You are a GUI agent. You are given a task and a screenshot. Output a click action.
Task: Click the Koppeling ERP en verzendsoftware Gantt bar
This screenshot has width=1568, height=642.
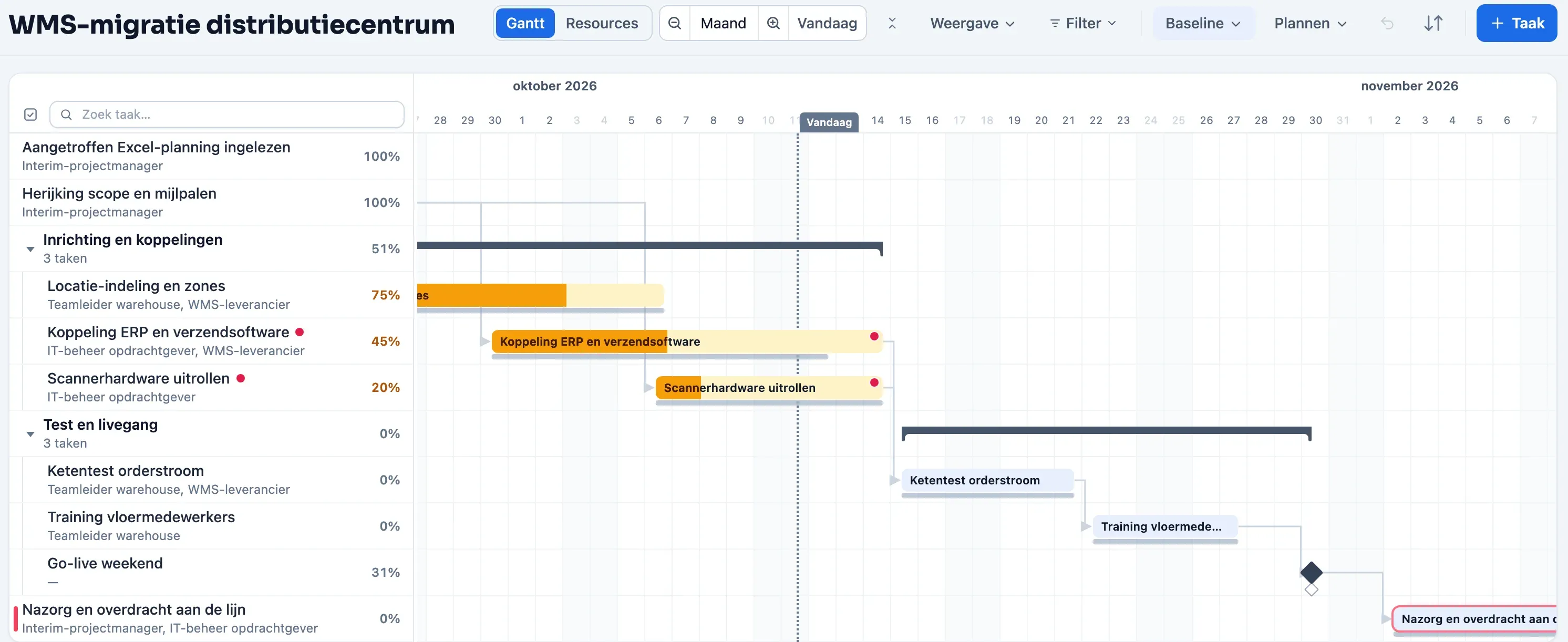[687, 341]
